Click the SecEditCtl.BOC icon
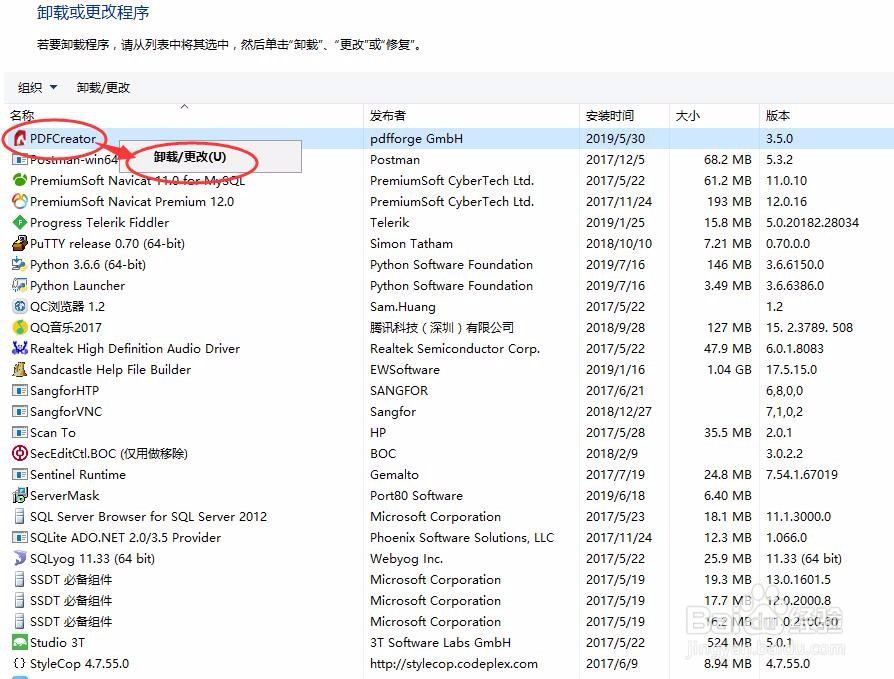 20,453
